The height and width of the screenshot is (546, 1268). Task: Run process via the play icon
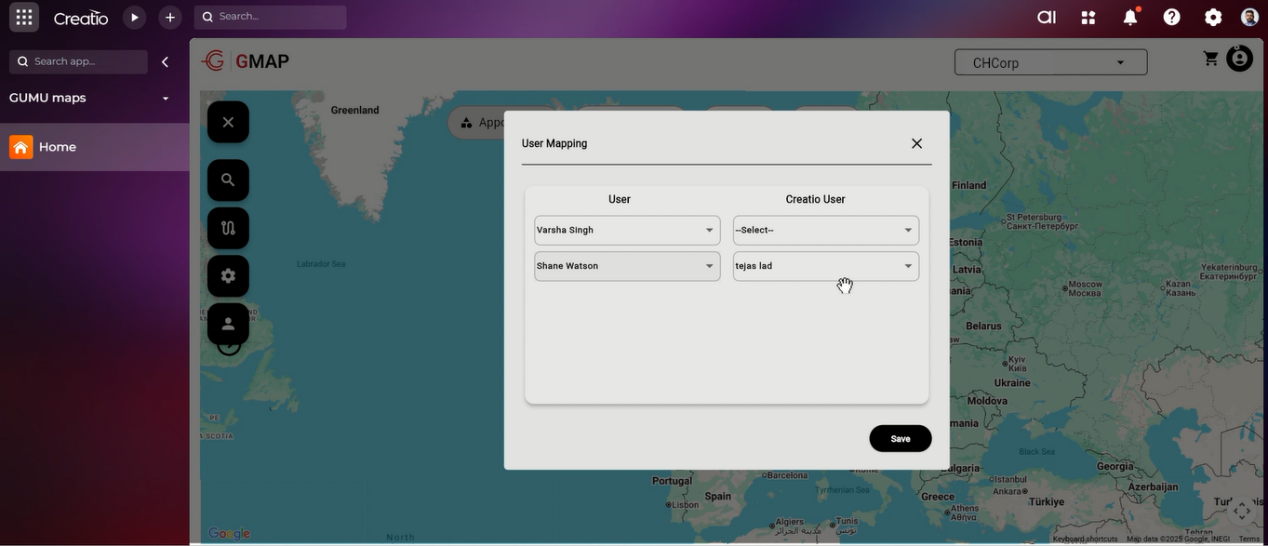pos(134,17)
